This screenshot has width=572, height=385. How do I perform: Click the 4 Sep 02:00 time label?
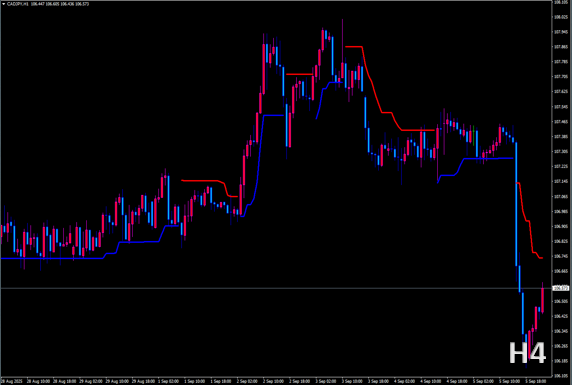click(x=405, y=381)
